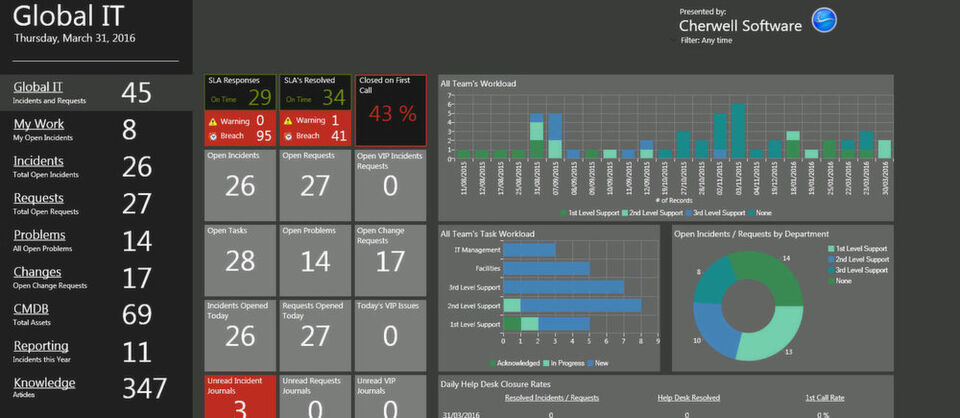Screen dimensions: 960x418
Task: Click the In Progress legend swatch
Action: 545,364
